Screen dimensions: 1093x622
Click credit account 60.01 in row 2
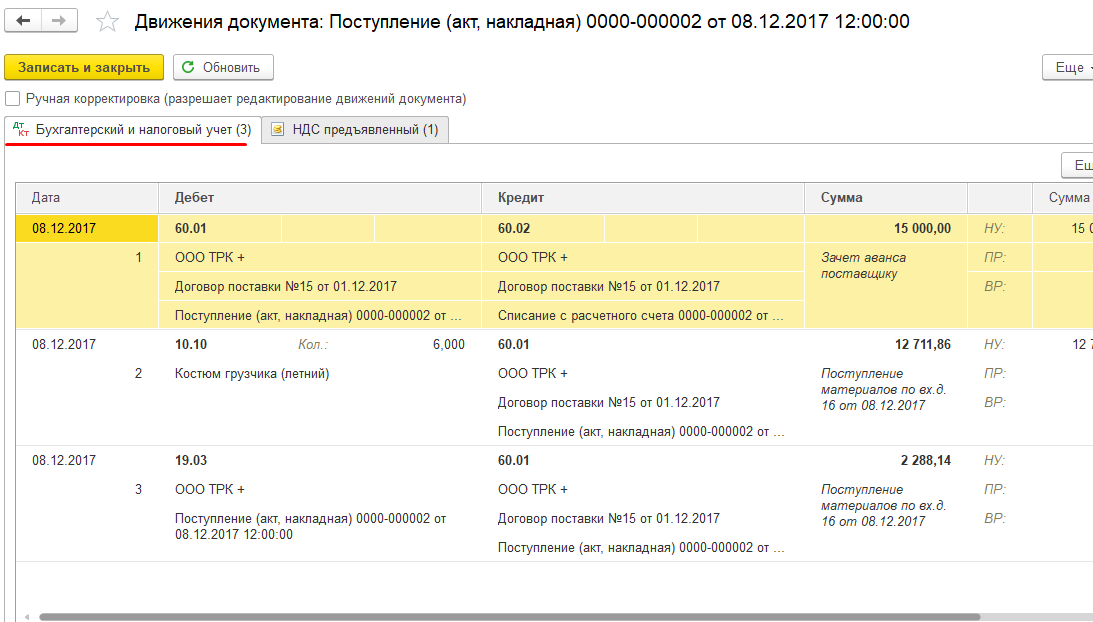pyautogui.click(x=514, y=344)
